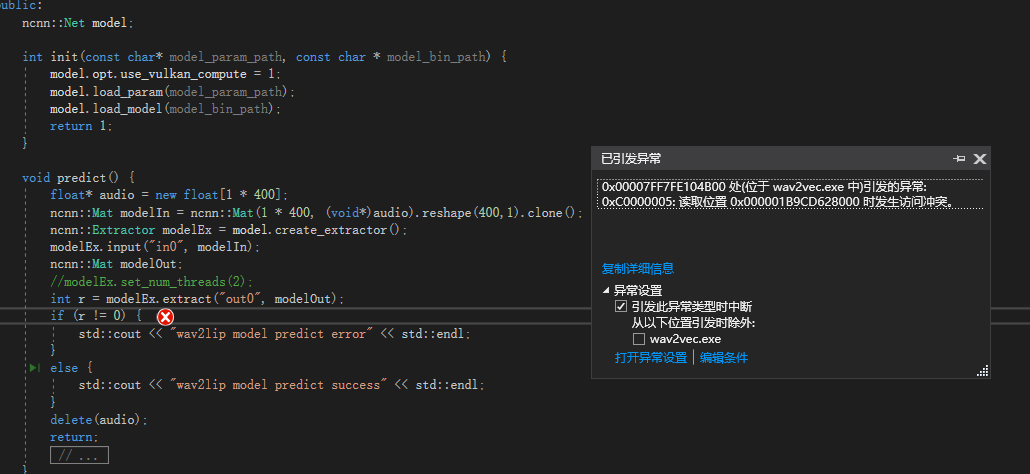Viewport: 1030px width, 474px height.
Task: Click 'int r = modelEx.extract' line
Action: pos(198,299)
